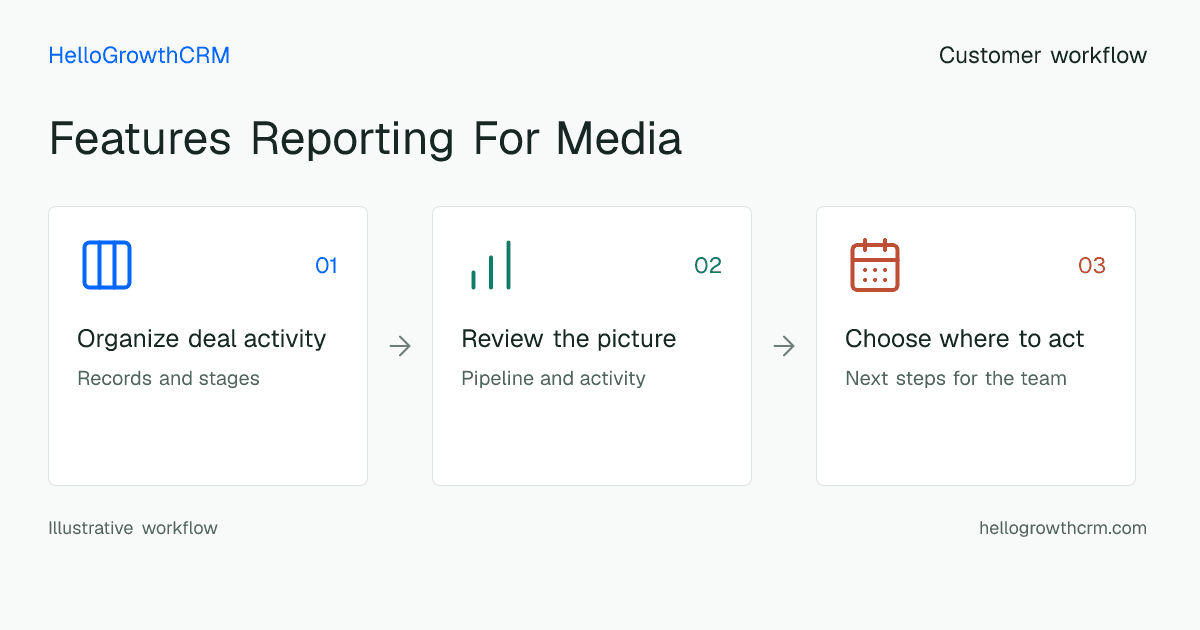
Task: Select the 'Choose where to act' title
Action: tap(964, 339)
